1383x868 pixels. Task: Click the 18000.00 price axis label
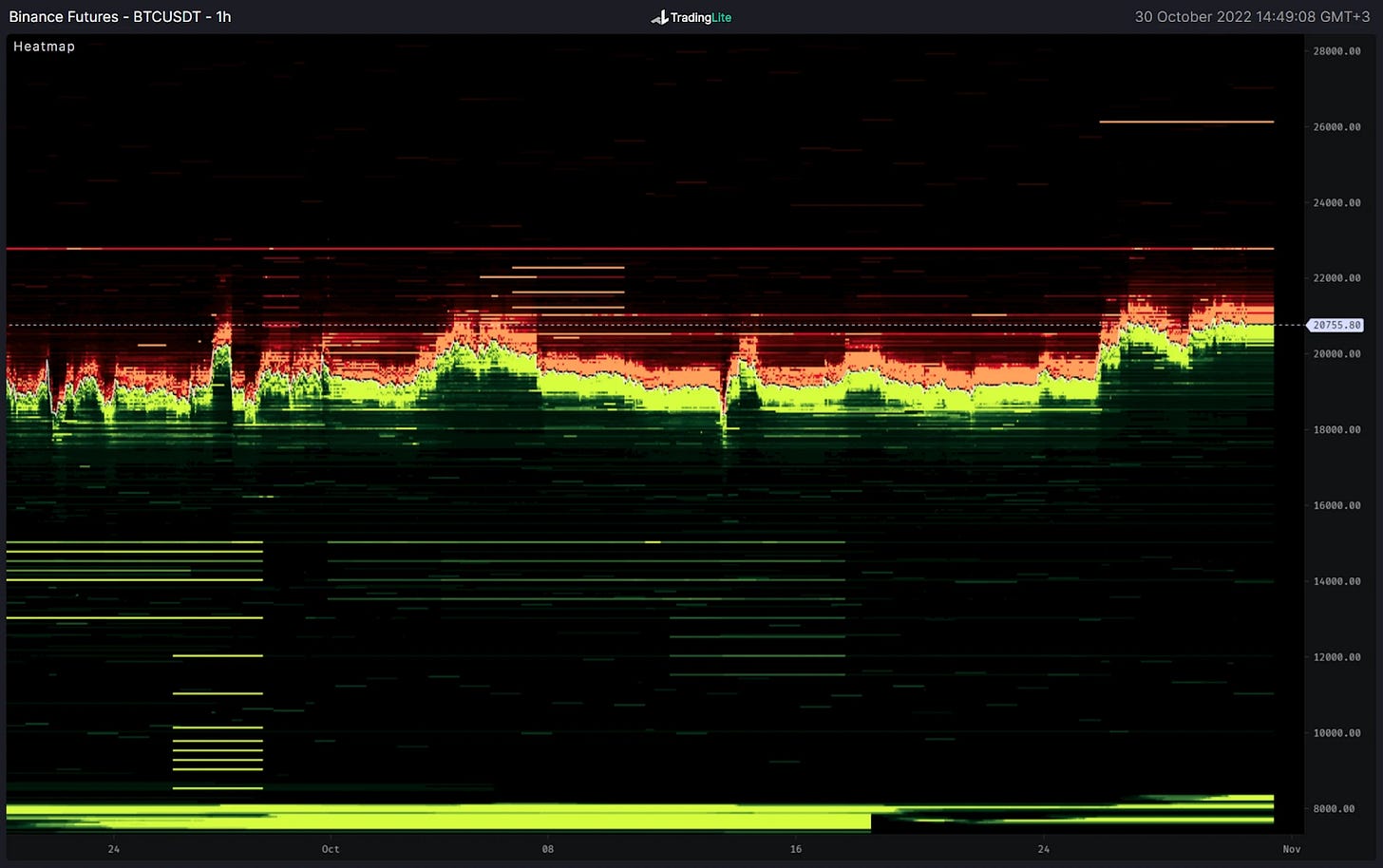[x=1336, y=430]
